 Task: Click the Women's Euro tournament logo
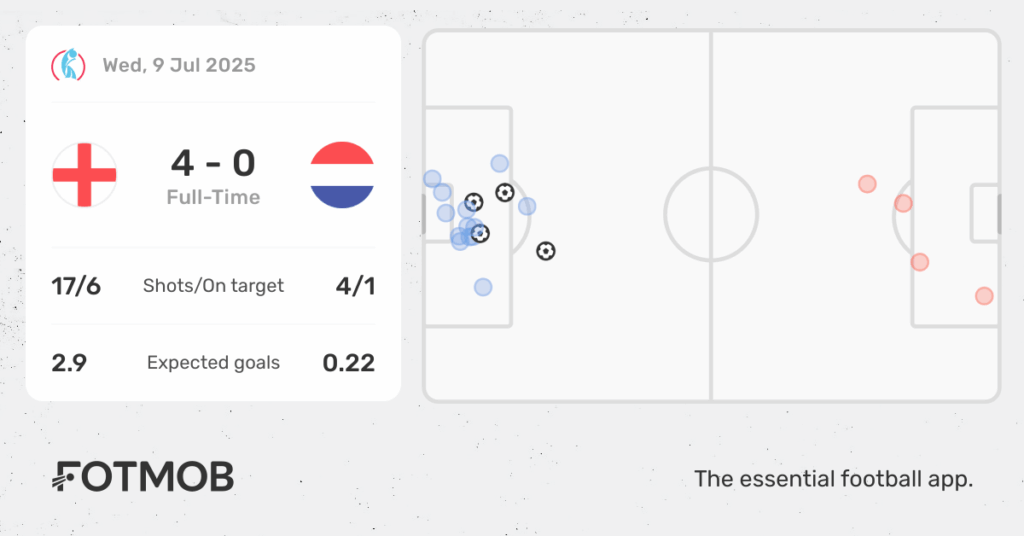click(69, 65)
